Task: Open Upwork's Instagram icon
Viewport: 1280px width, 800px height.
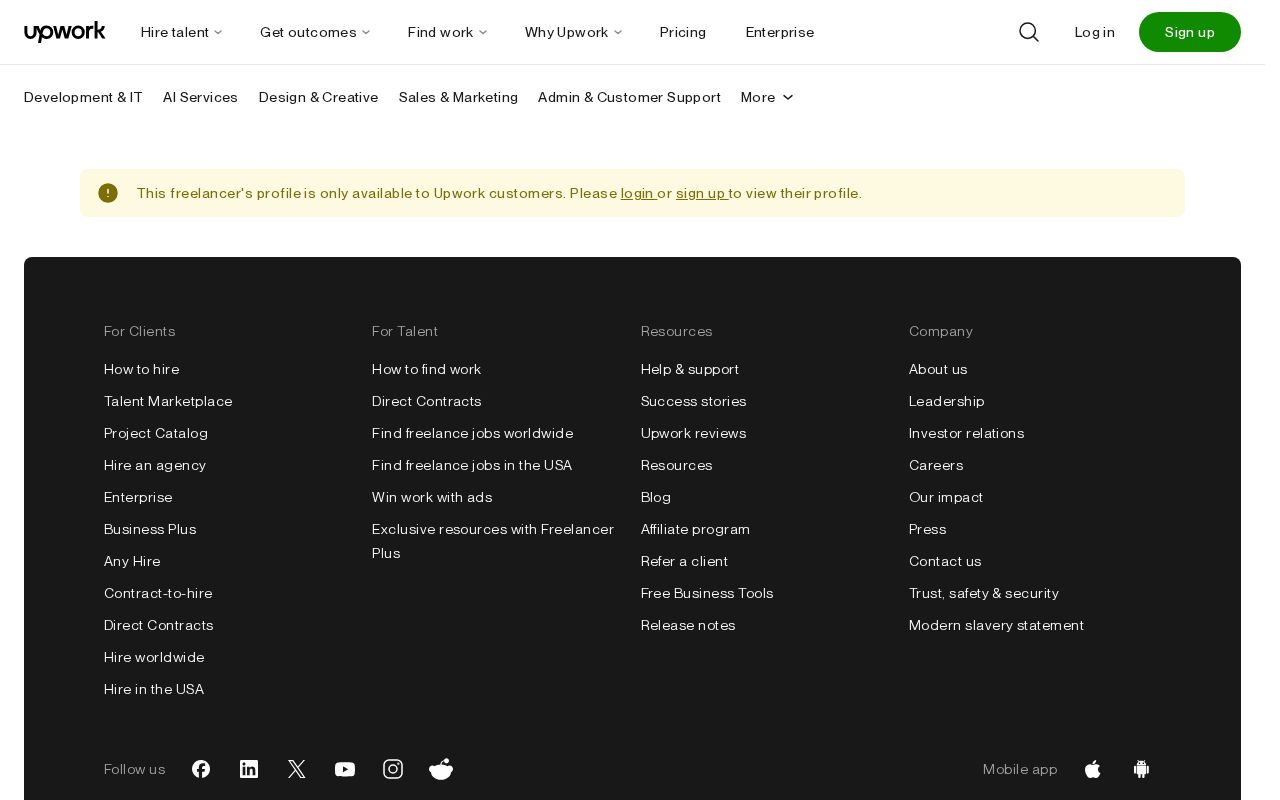Action: (393, 769)
